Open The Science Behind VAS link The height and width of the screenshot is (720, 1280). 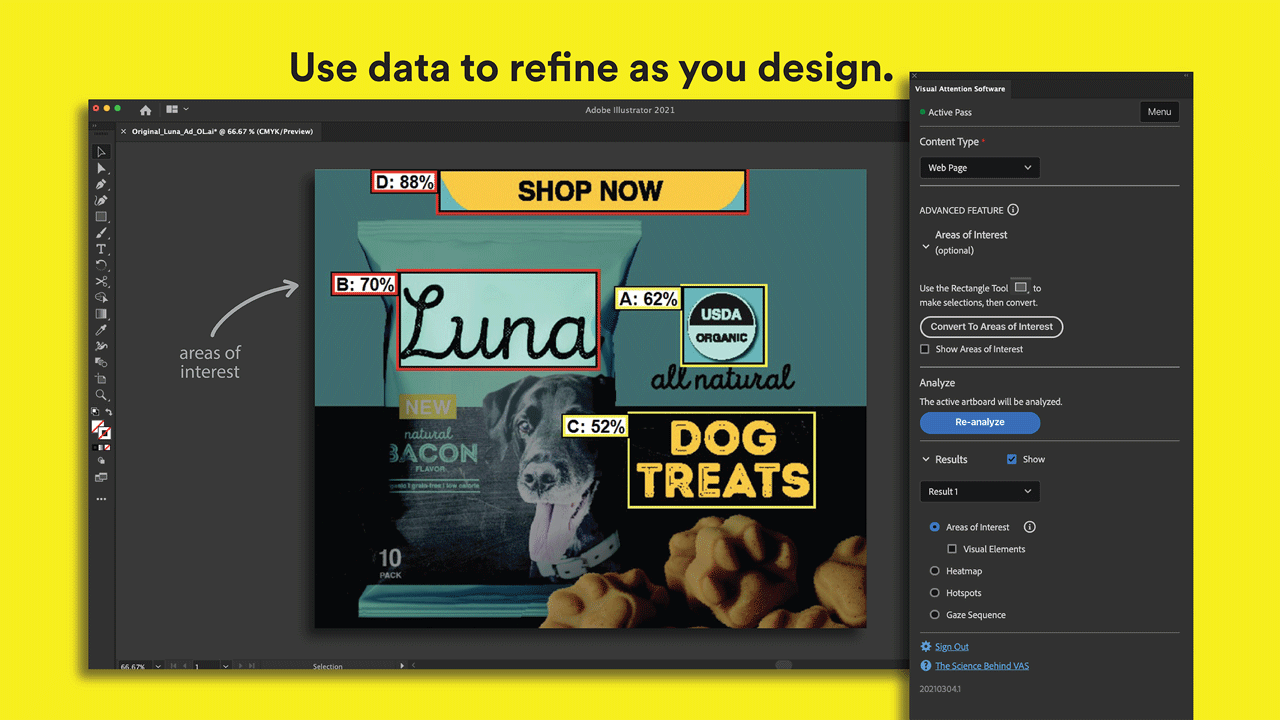[x=981, y=666]
